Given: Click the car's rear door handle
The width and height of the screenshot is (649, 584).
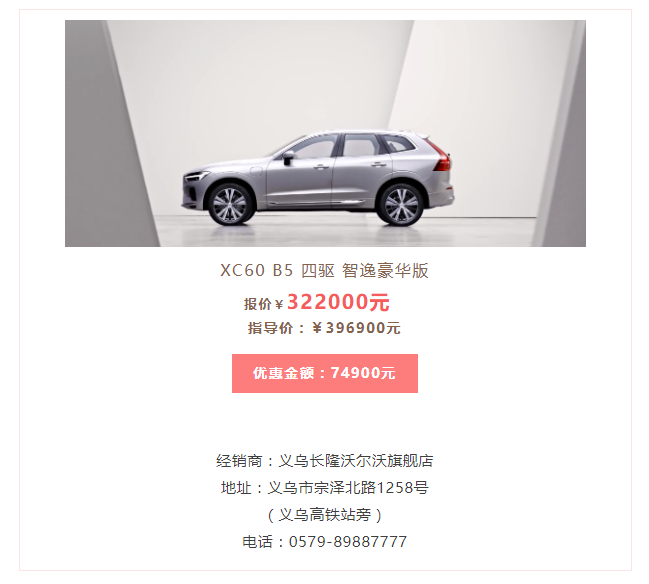Looking at the screenshot, I should (377, 164).
